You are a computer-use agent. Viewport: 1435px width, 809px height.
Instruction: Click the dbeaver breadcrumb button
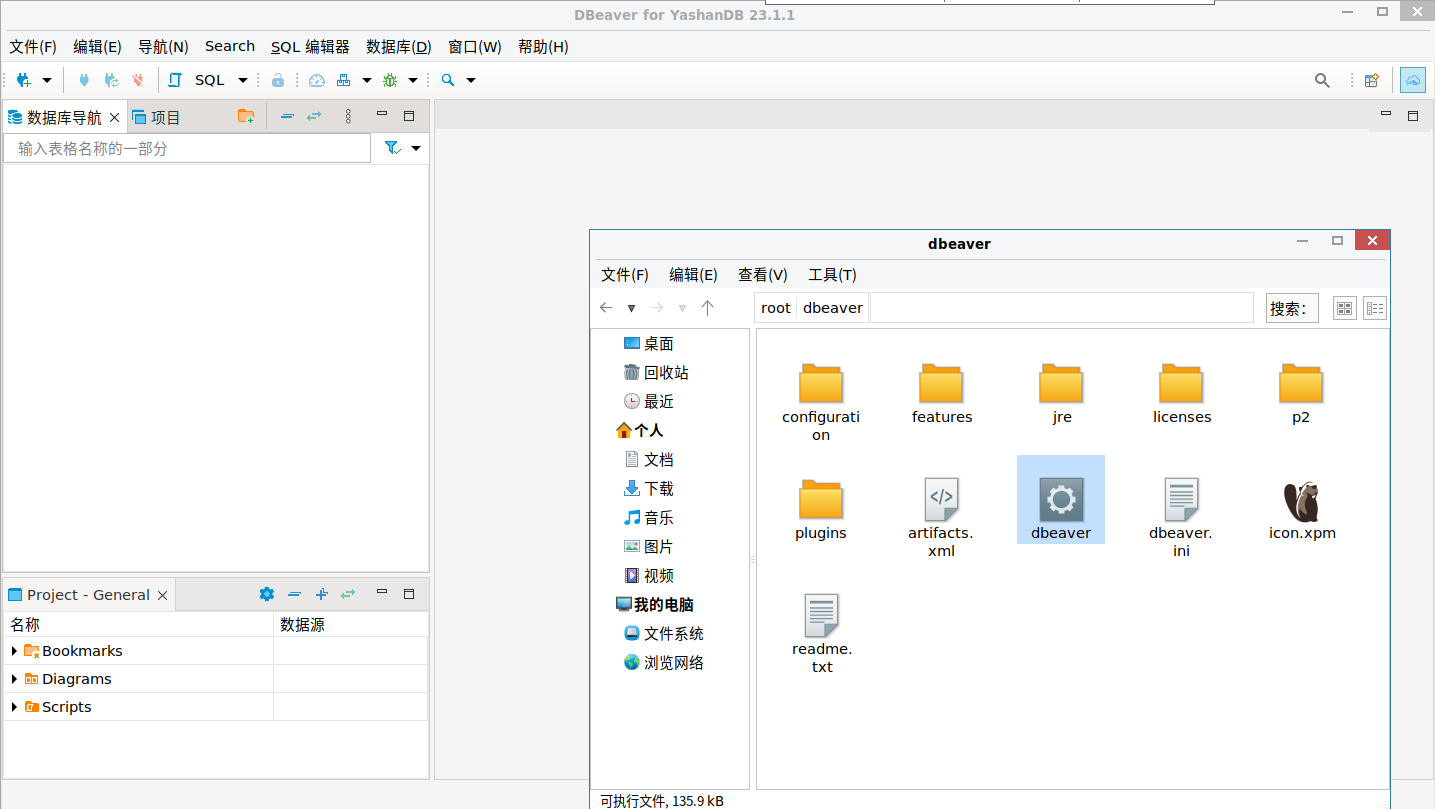833,308
